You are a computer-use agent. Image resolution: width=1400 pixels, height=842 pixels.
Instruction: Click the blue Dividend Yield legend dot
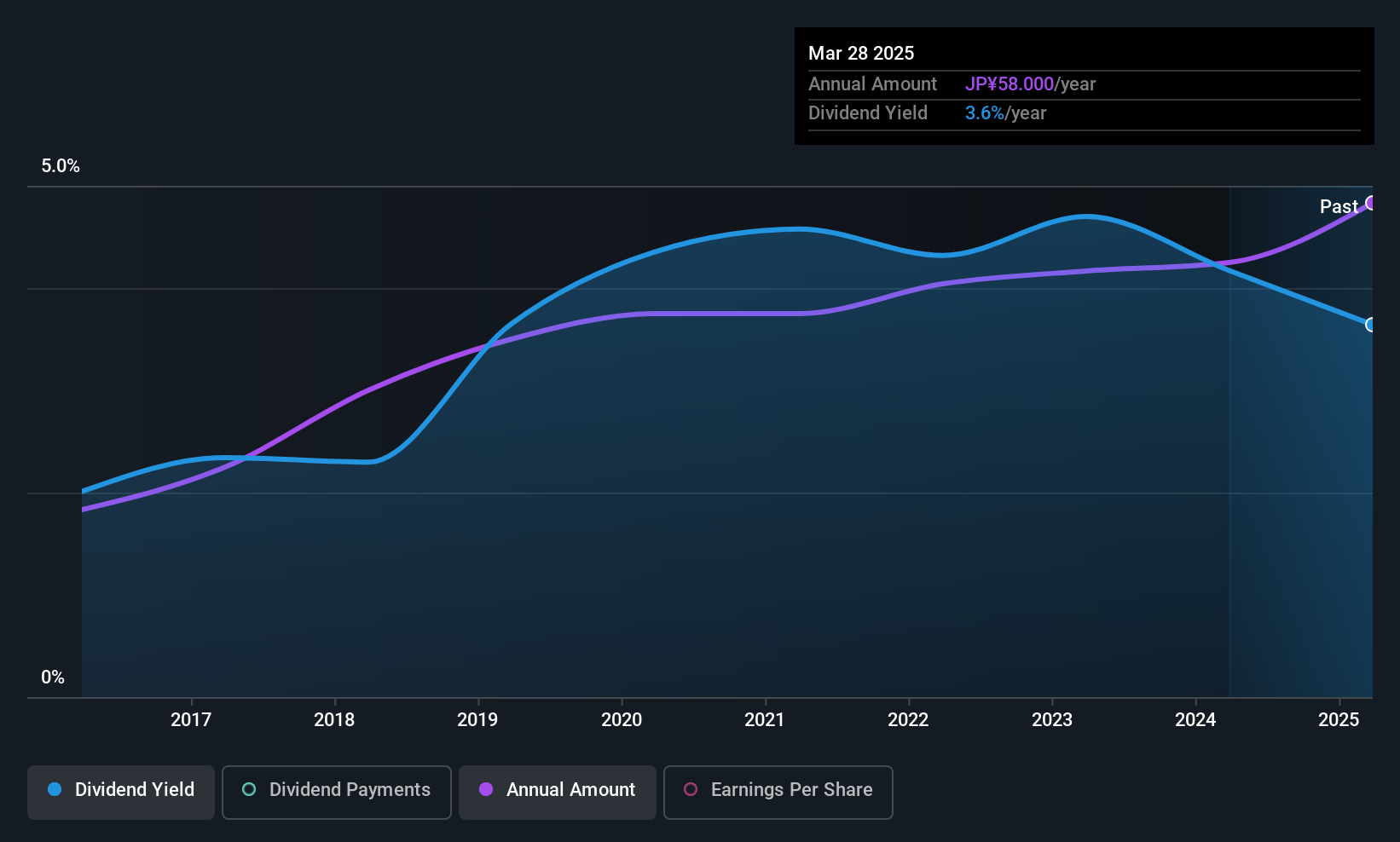coord(55,790)
